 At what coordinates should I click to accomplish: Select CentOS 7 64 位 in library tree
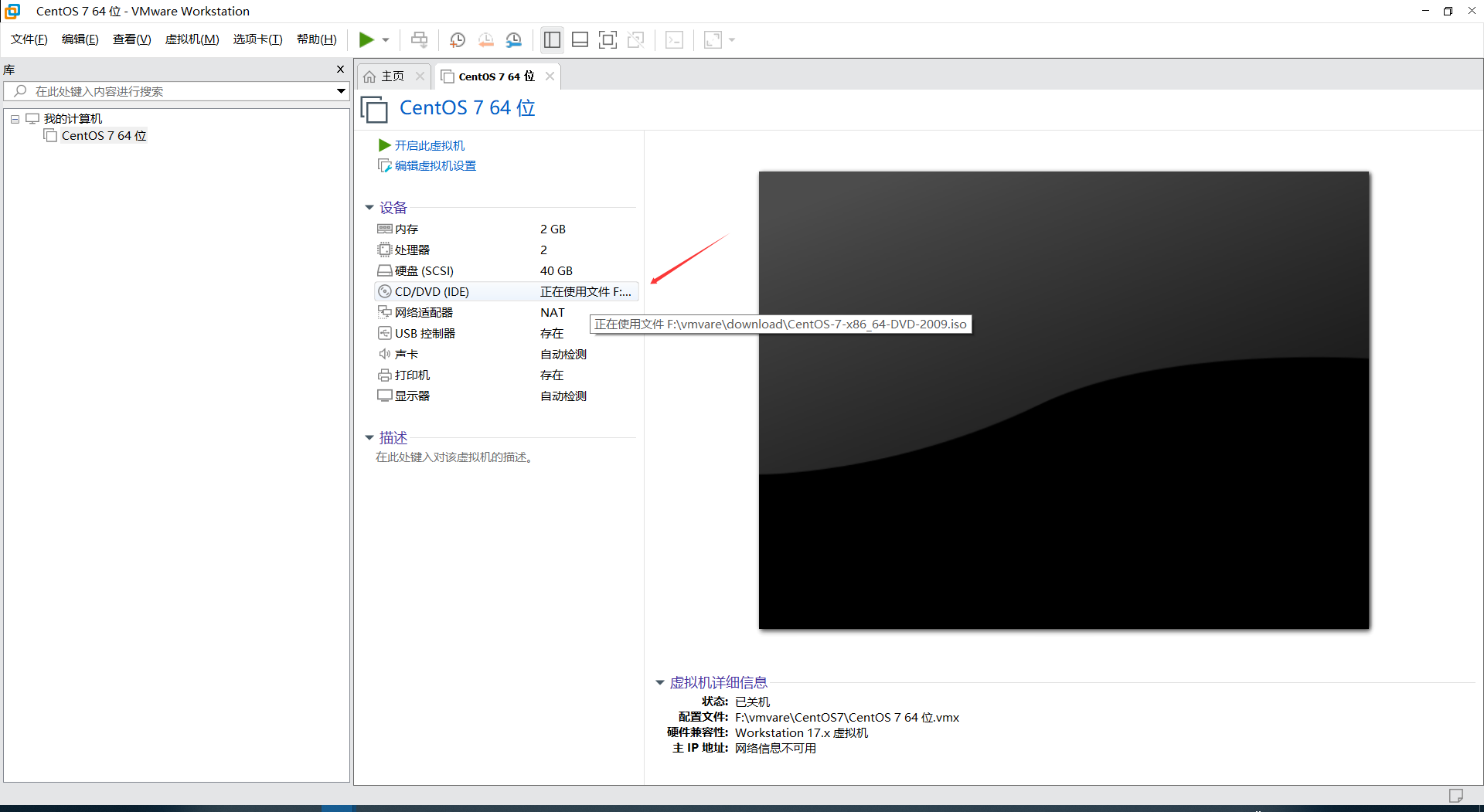[104, 135]
